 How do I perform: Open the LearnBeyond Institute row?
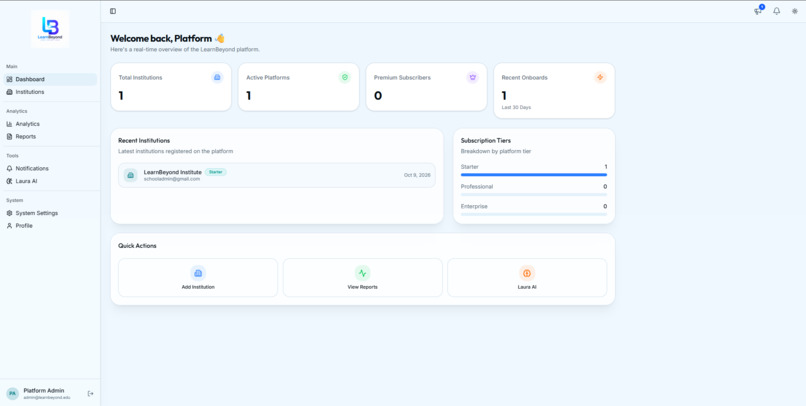[277, 175]
